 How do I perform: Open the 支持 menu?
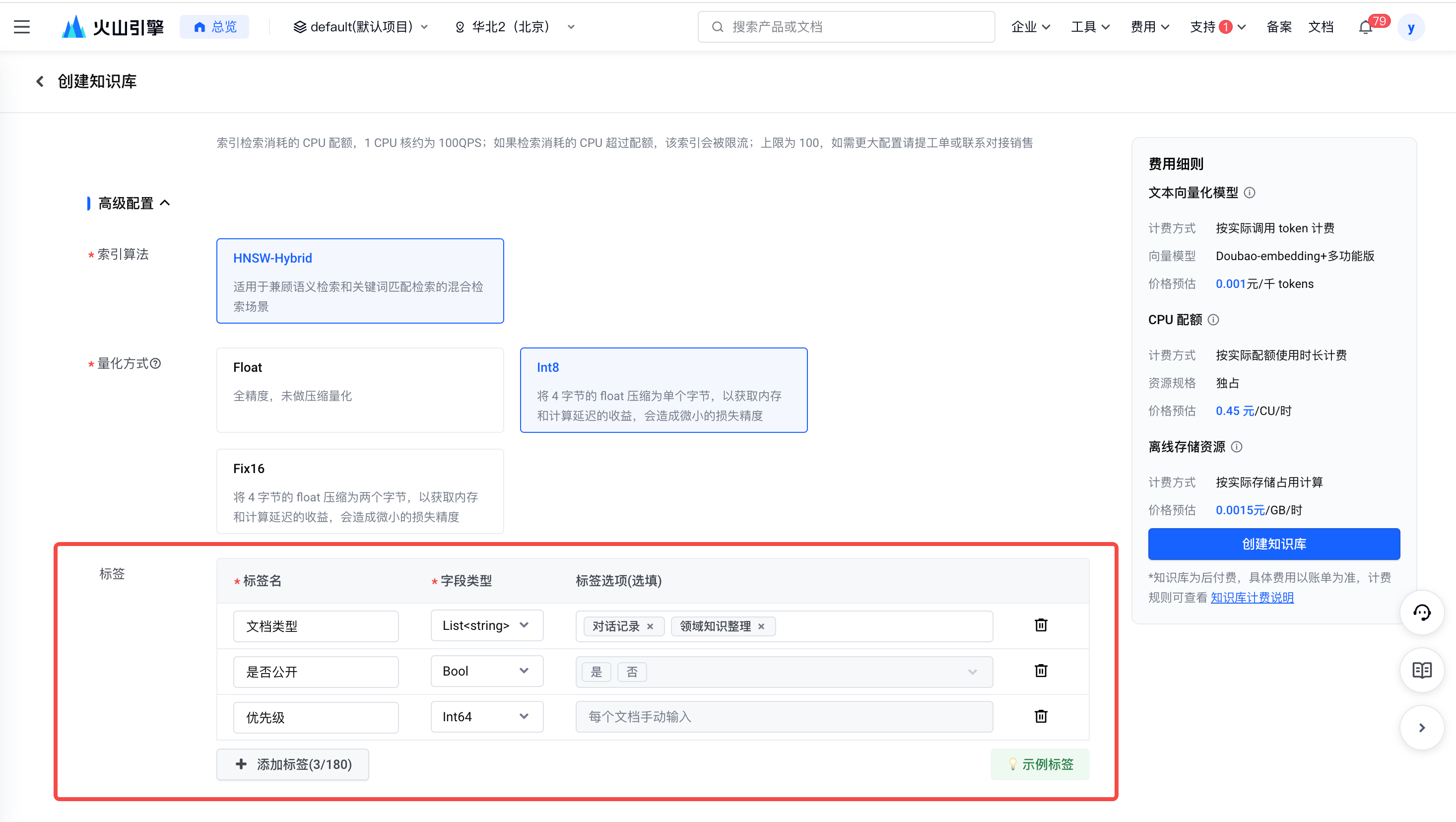(1217, 27)
